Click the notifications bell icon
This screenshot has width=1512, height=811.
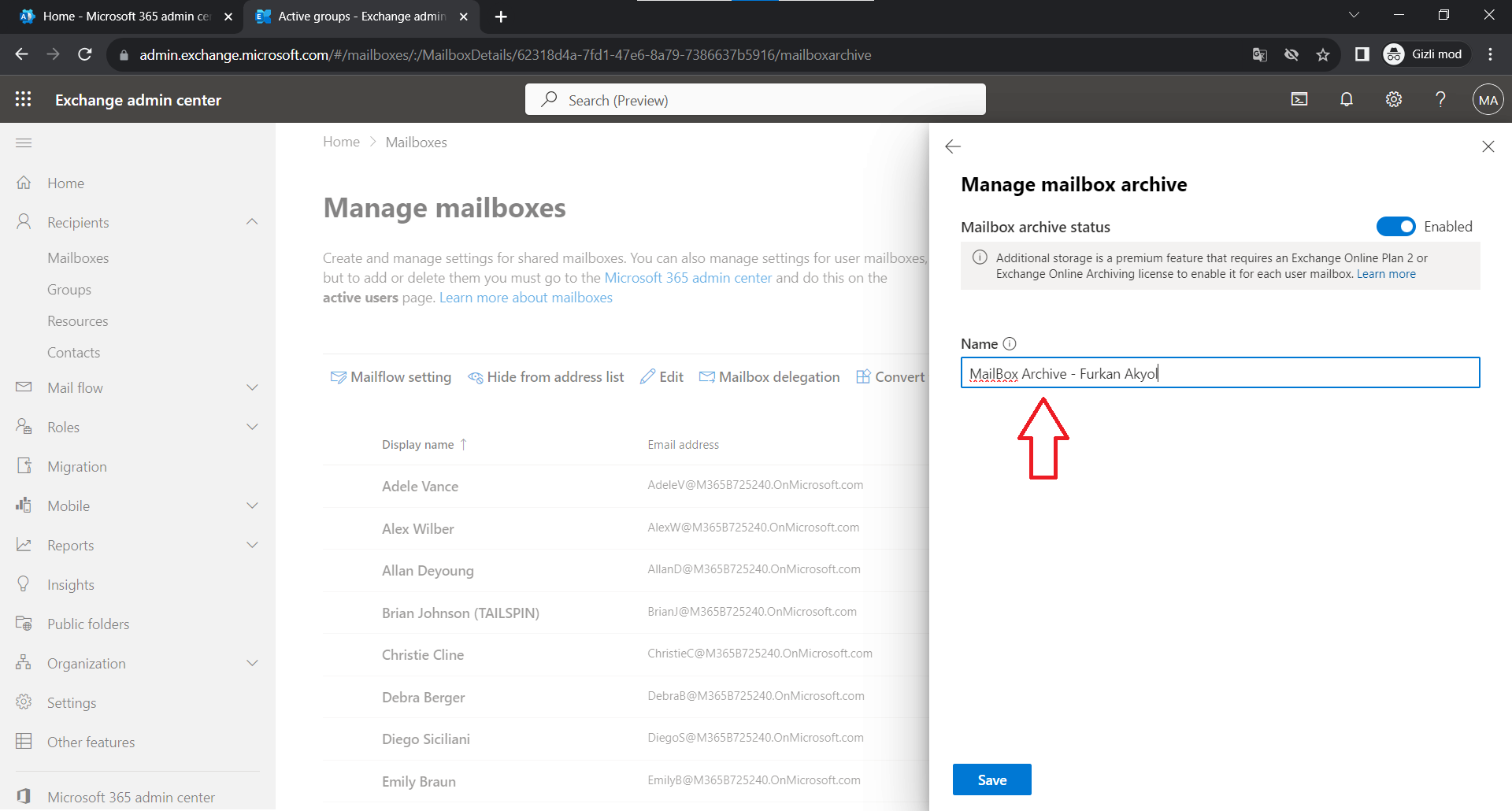(1347, 99)
